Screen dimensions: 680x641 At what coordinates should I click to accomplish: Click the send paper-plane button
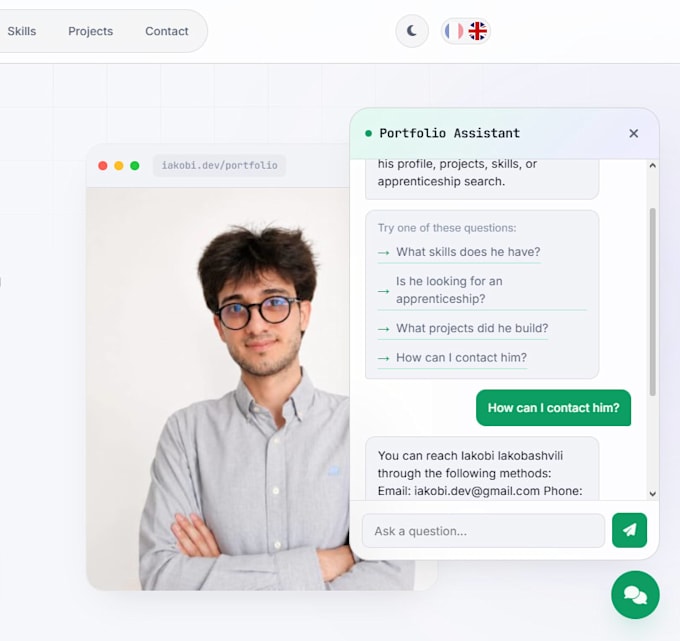629,530
